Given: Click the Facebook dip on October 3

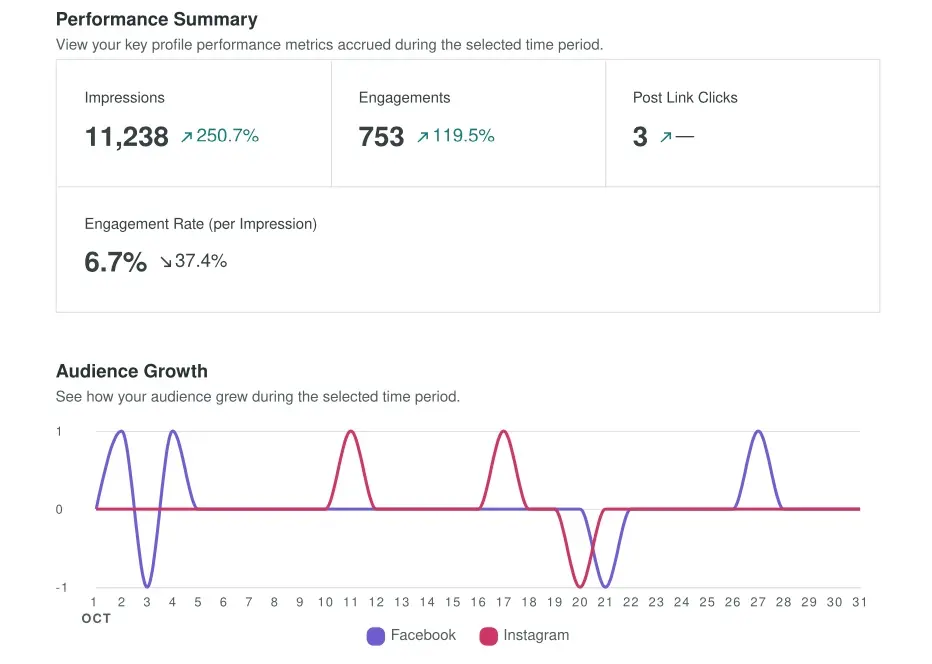Looking at the screenshot, I should click(x=147, y=586).
